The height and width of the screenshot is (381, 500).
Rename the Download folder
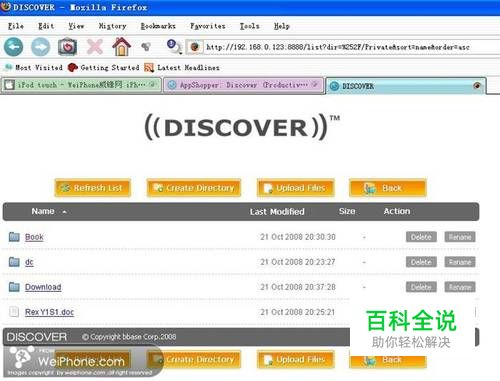460,287
